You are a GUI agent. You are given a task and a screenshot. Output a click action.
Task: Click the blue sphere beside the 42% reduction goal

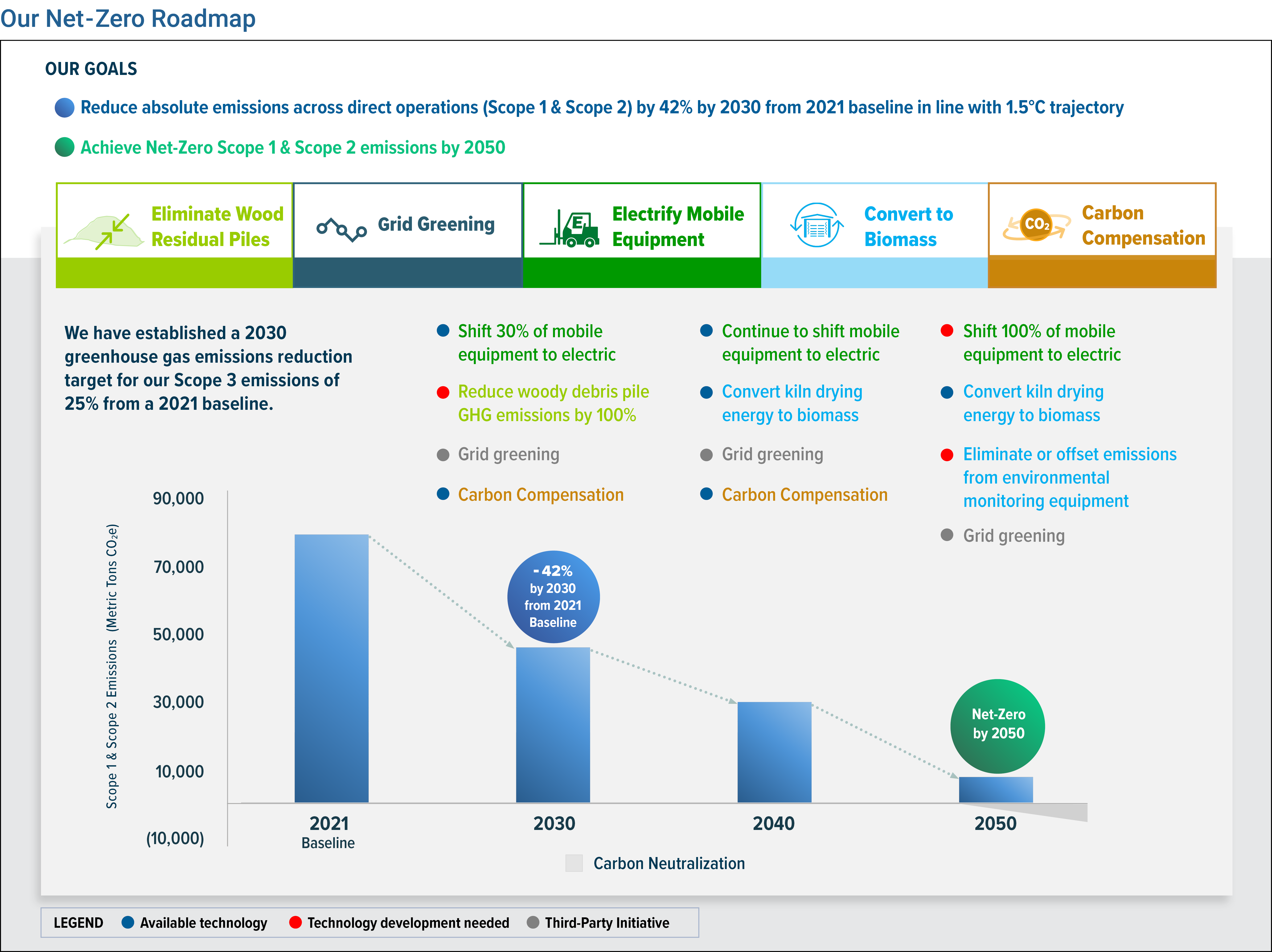coord(64,107)
